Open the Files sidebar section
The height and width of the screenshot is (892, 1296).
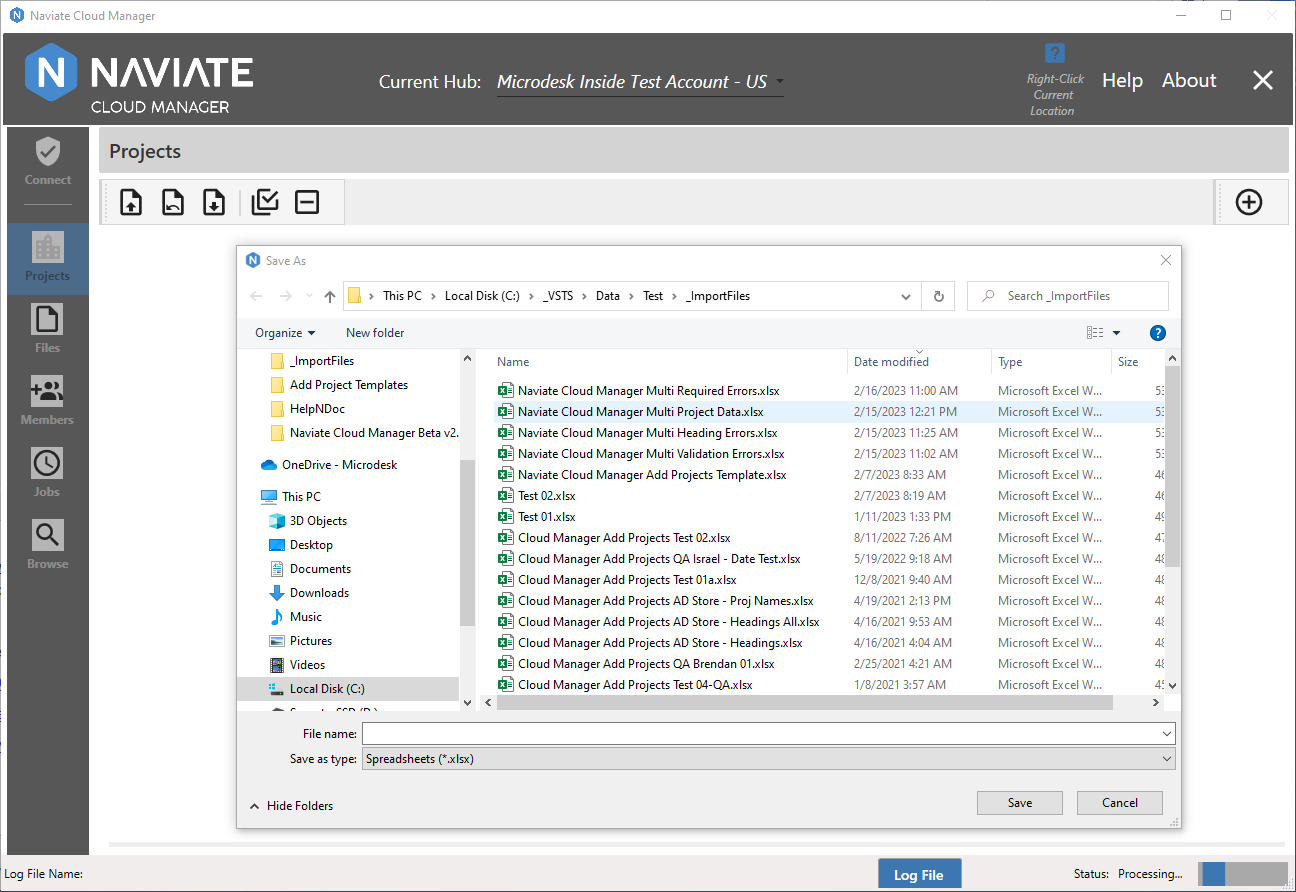click(48, 330)
